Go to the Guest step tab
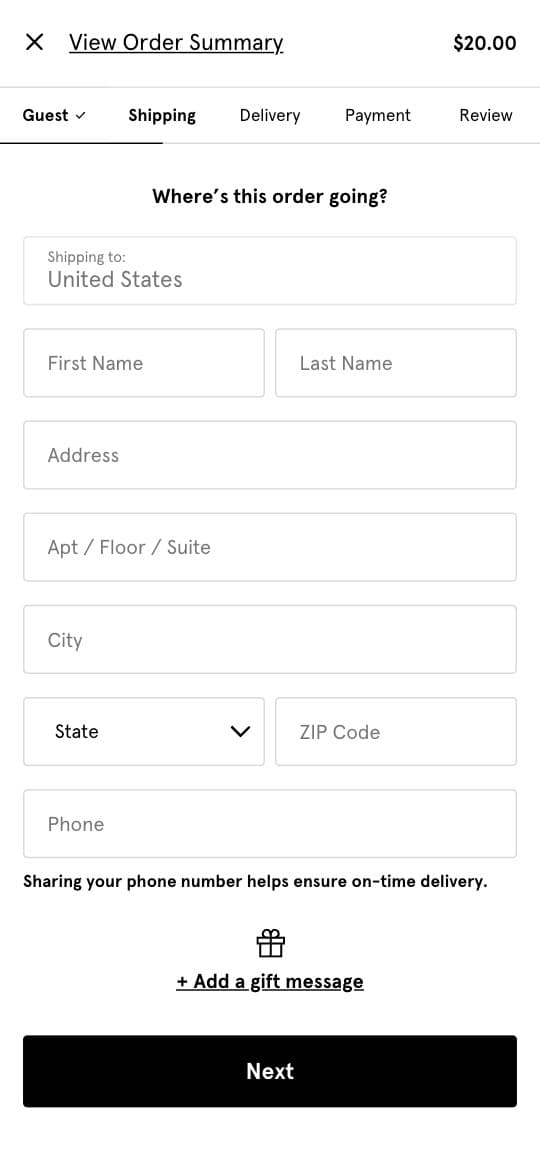540x1170 pixels. click(x=54, y=116)
